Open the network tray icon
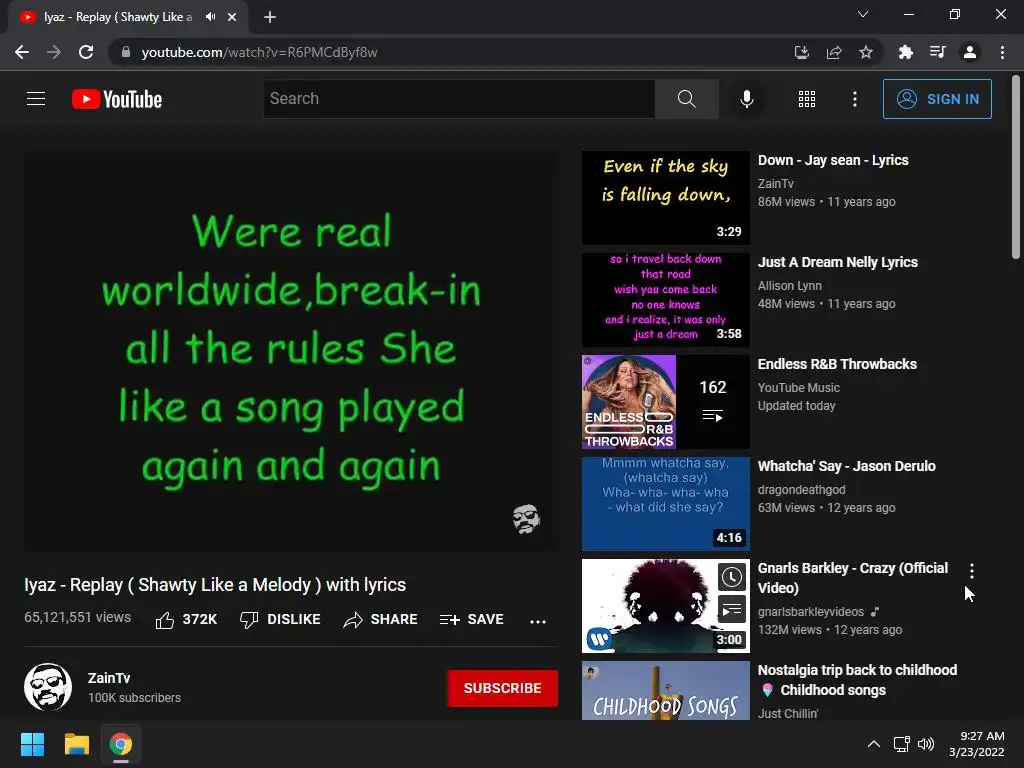Viewport: 1024px width, 768px height. tap(902, 744)
